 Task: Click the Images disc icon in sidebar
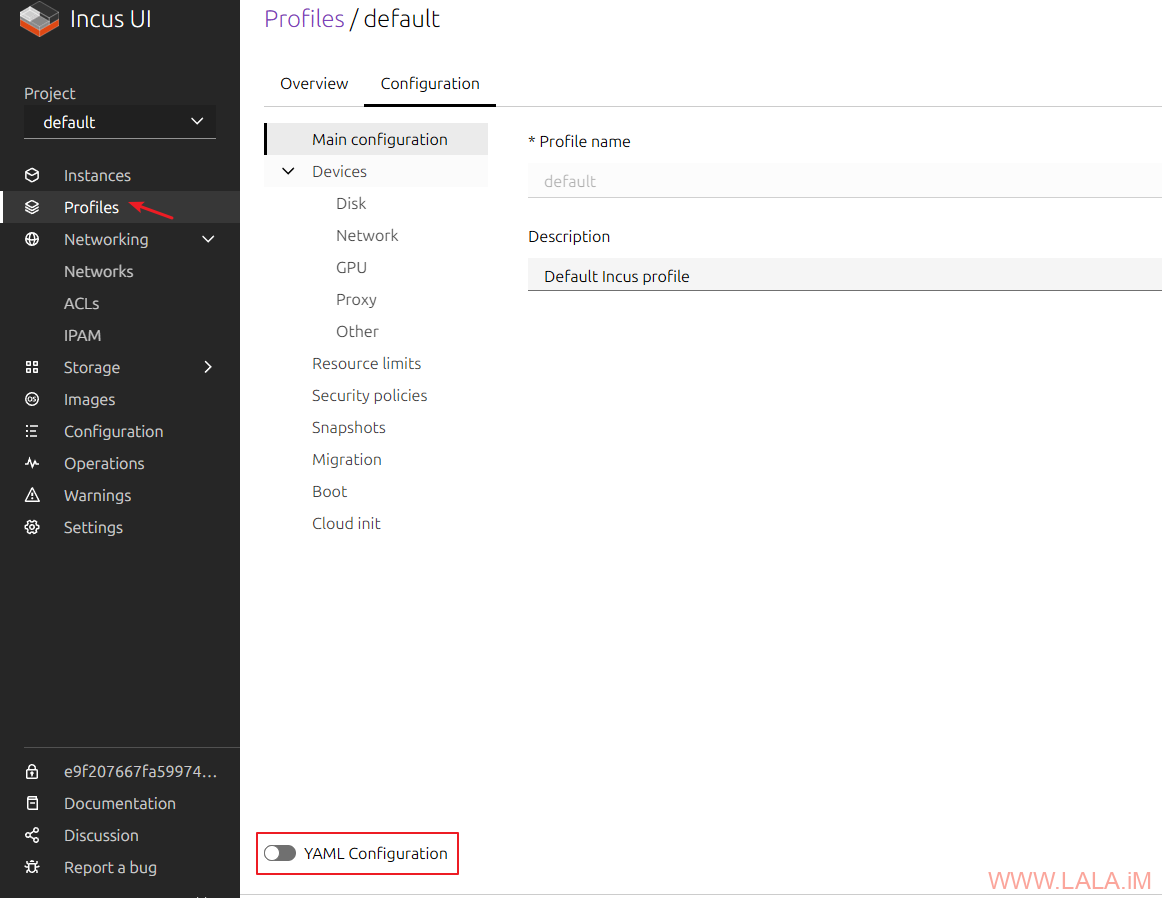(32, 399)
